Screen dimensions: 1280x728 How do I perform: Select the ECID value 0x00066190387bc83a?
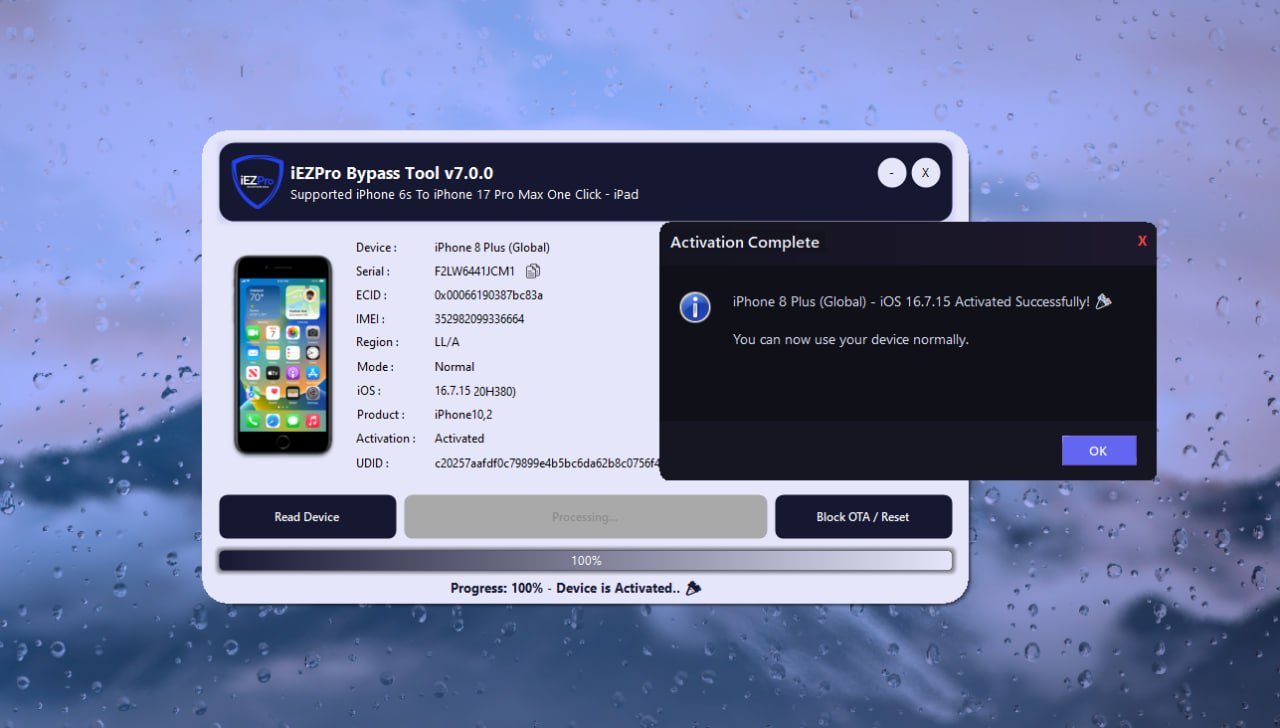click(x=489, y=295)
